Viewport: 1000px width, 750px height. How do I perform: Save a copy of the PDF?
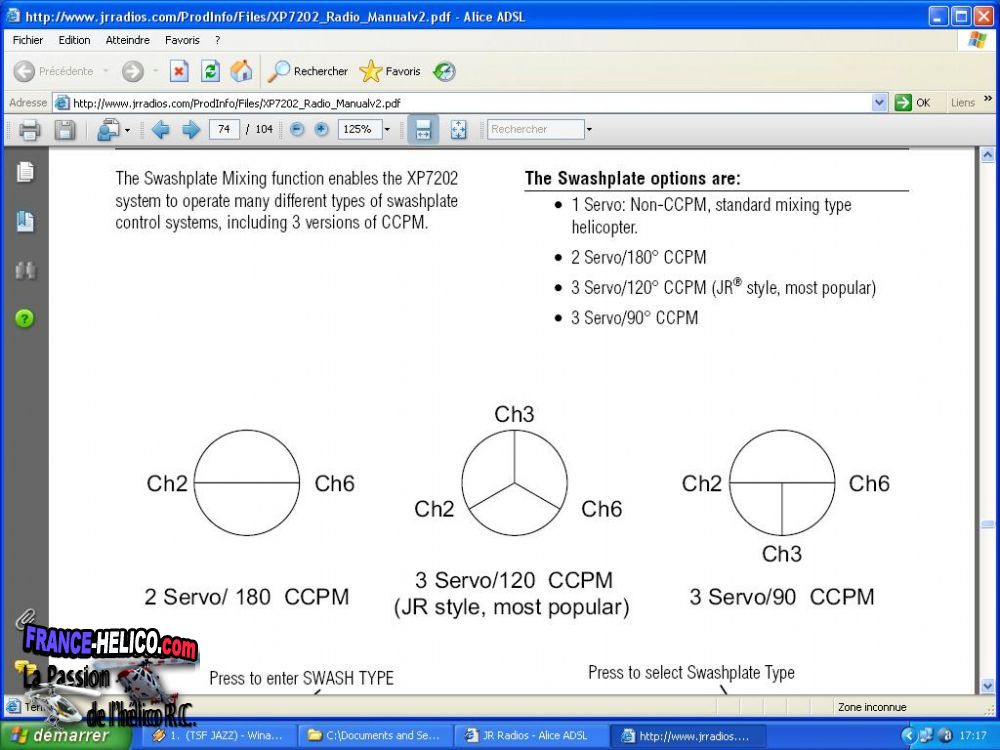pyautogui.click(x=64, y=129)
